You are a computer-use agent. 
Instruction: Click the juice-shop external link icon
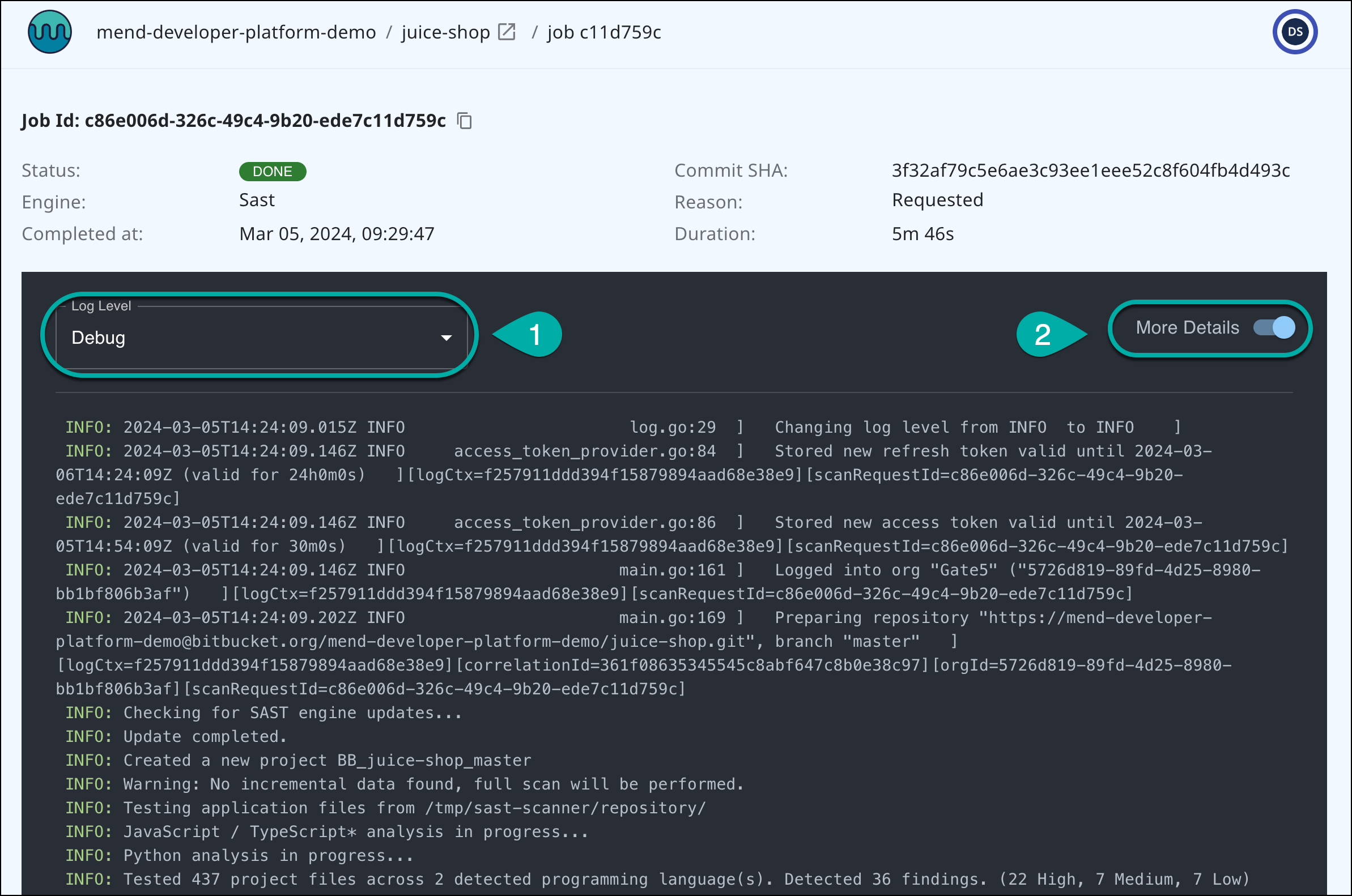pos(507,32)
